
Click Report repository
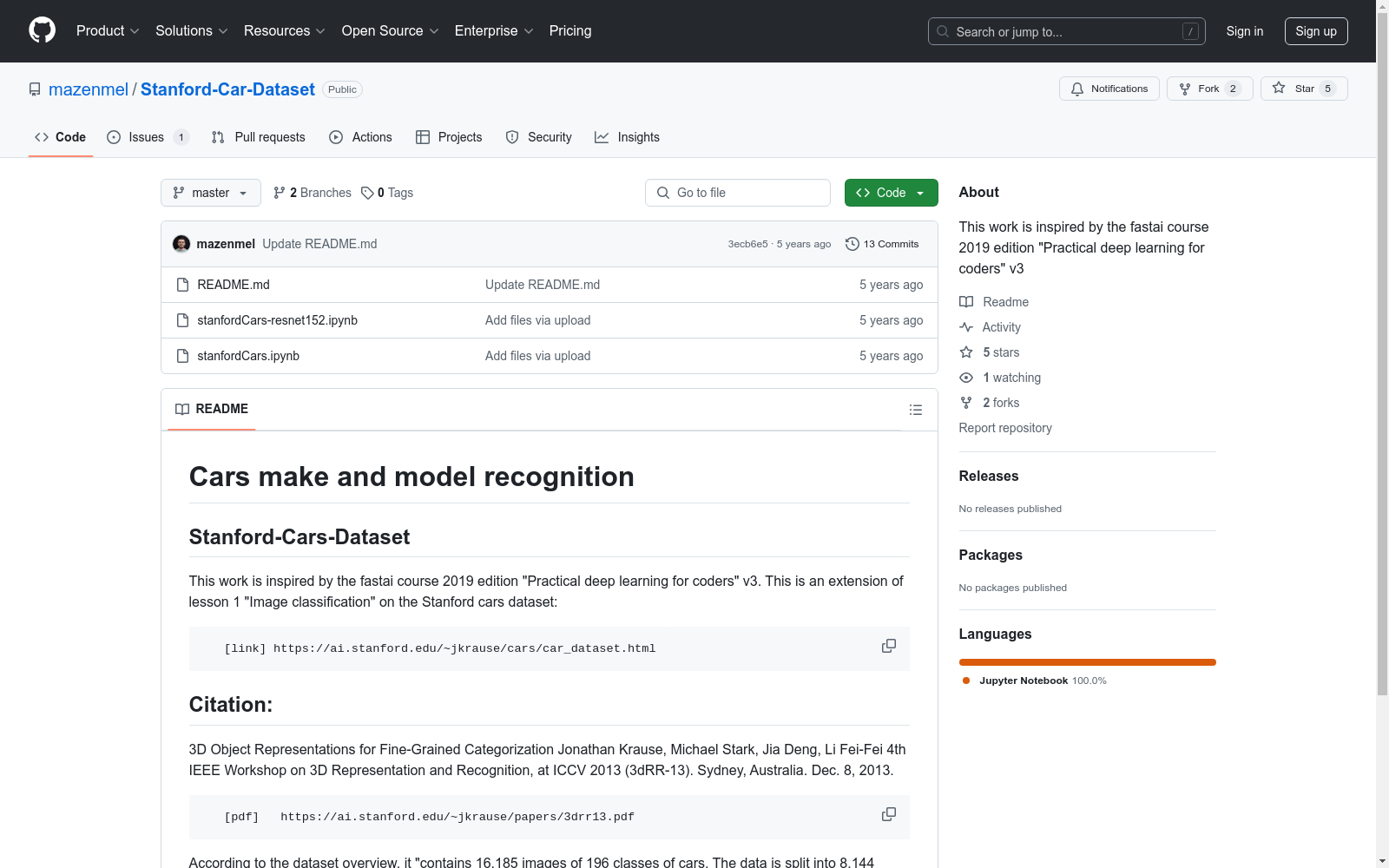(1005, 428)
